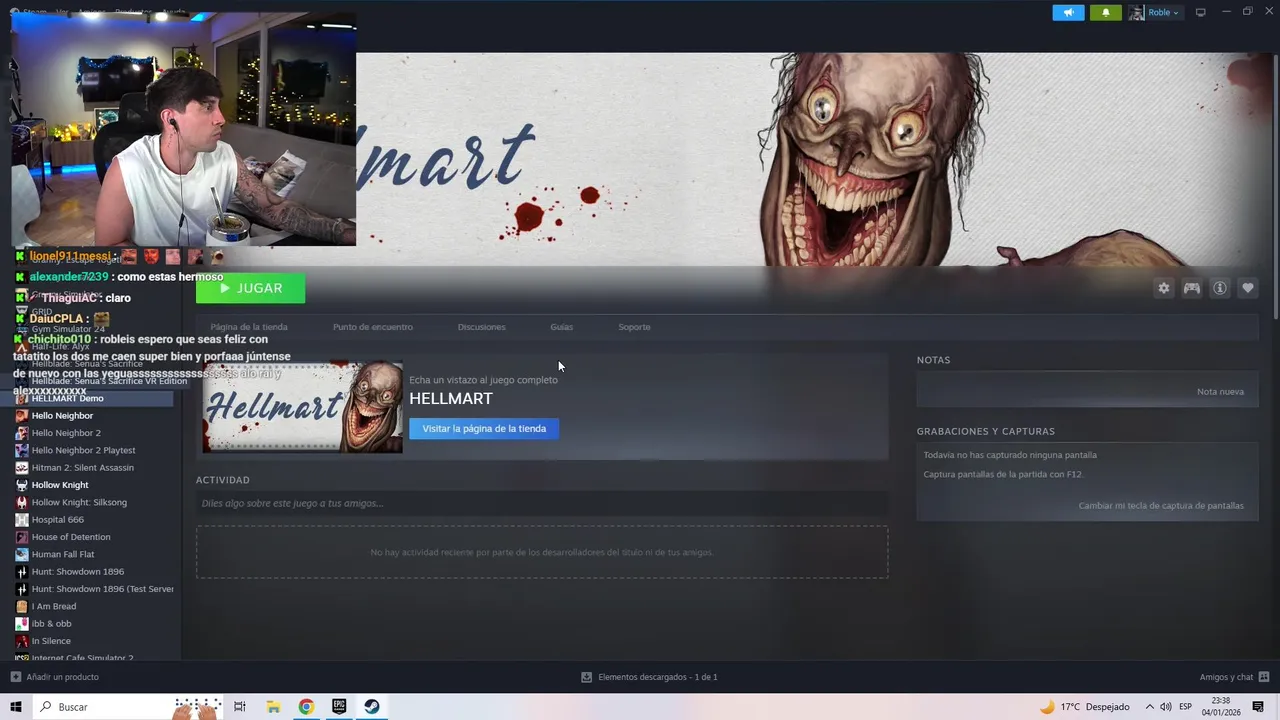
Task: Click the House of Detention game icon
Action: pos(21,537)
